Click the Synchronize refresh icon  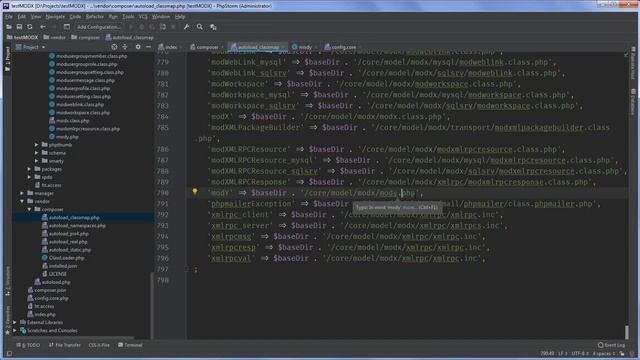coord(30,27)
